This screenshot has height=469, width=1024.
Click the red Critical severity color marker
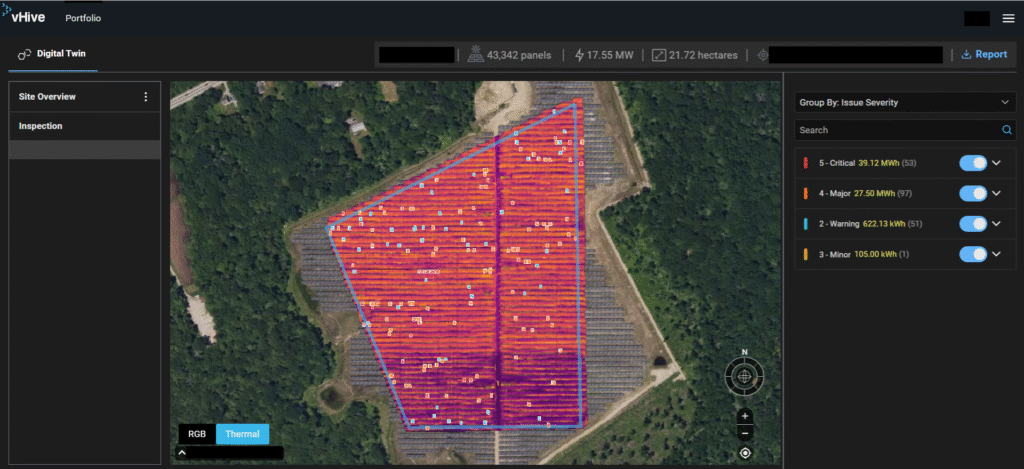pyautogui.click(x=806, y=163)
